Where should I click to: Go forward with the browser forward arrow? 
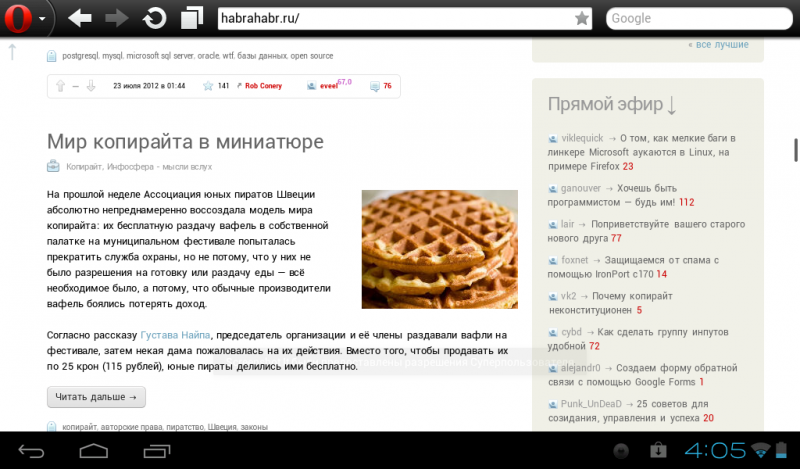pyautogui.click(x=117, y=18)
